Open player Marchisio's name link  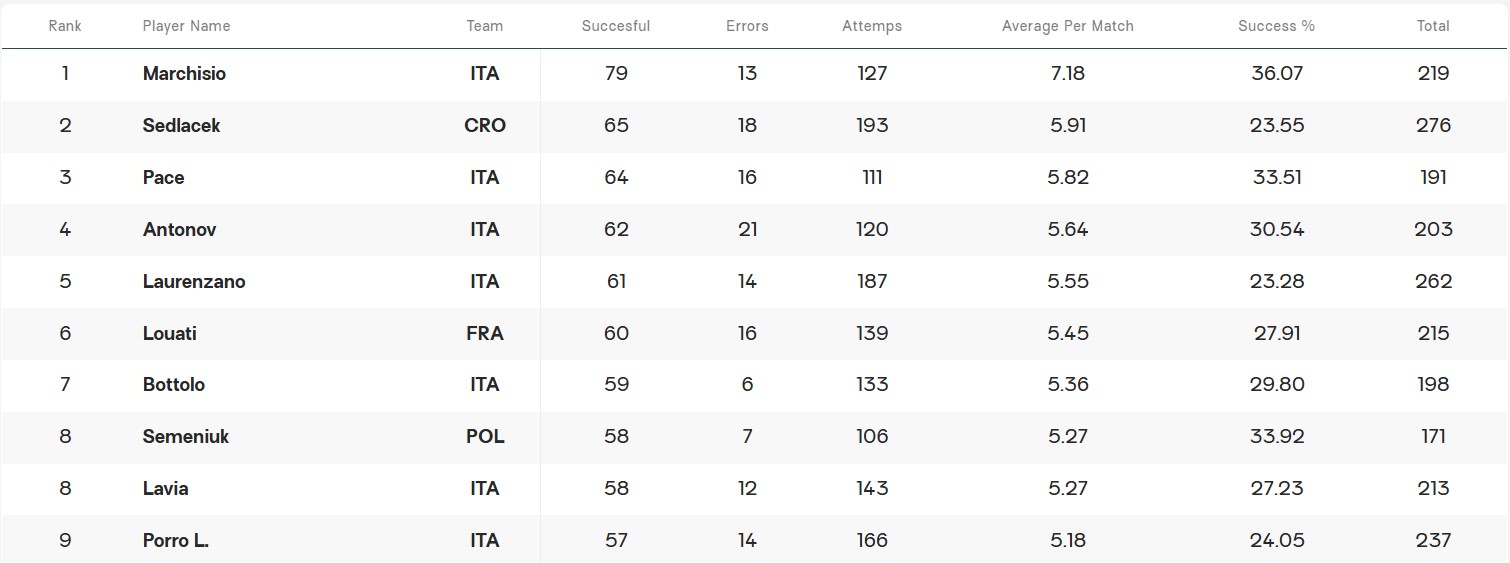tap(184, 74)
